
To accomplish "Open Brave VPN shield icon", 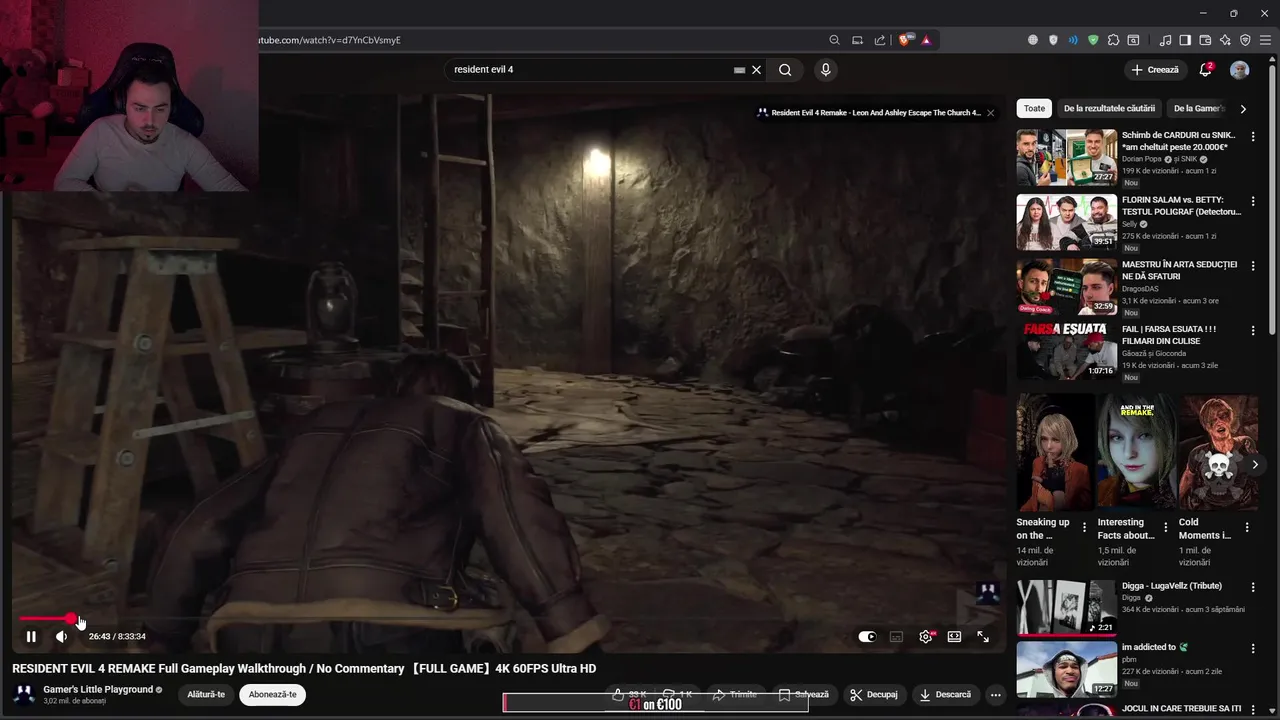I will [x=1245, y=40].
